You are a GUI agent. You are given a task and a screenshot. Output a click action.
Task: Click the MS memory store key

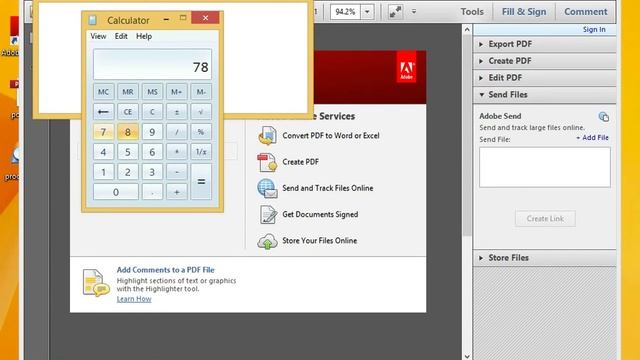152,92
